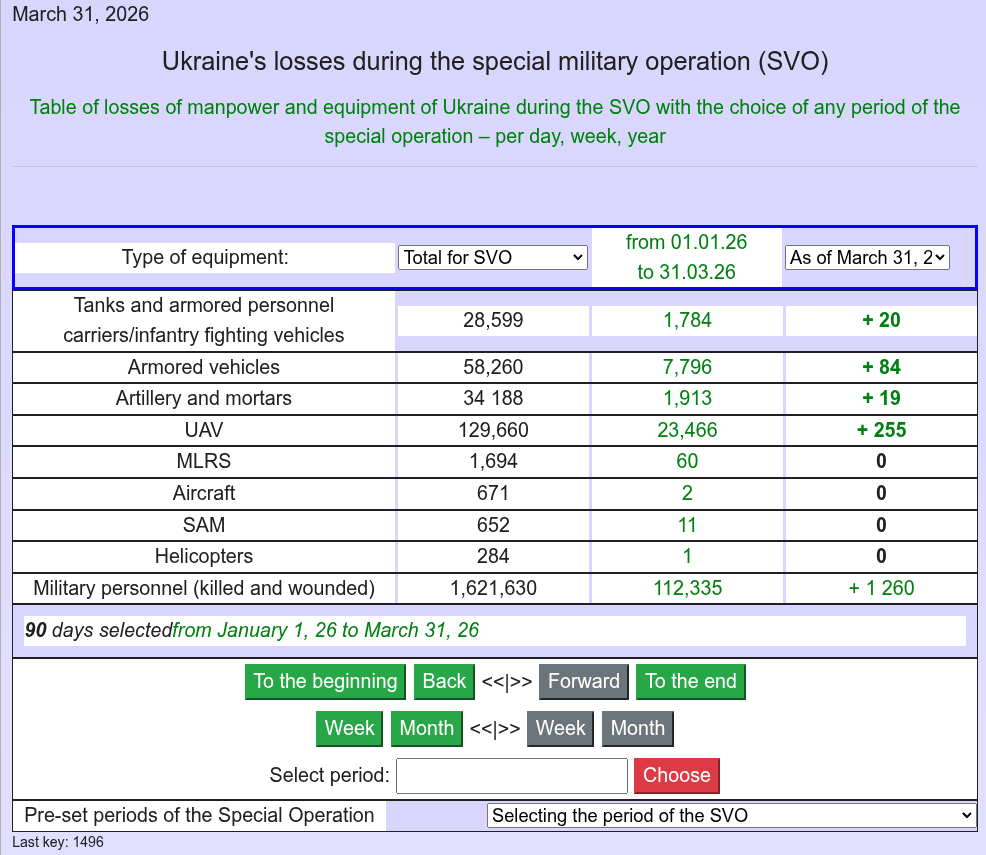The height and width of the screenshot is (855, 986).
Task: Click the 'Aircraft' row label
Action: coord(204,493)
